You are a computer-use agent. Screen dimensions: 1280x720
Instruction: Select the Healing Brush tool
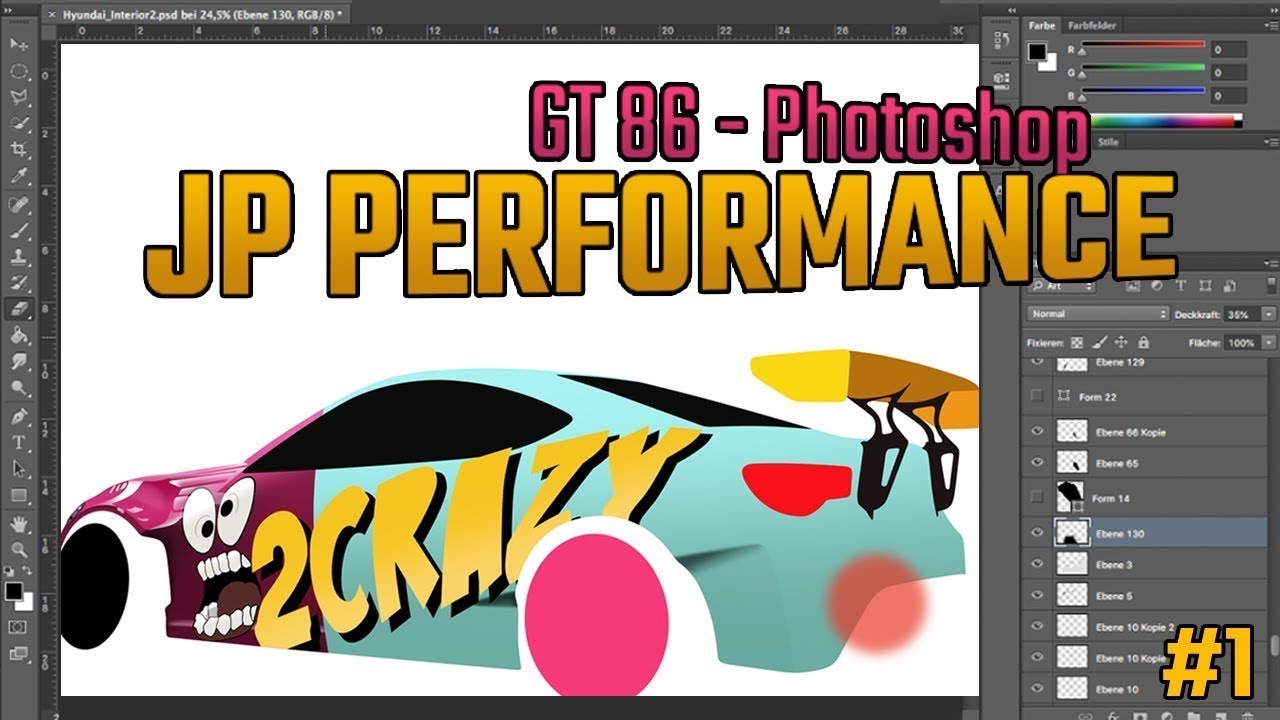19,204
